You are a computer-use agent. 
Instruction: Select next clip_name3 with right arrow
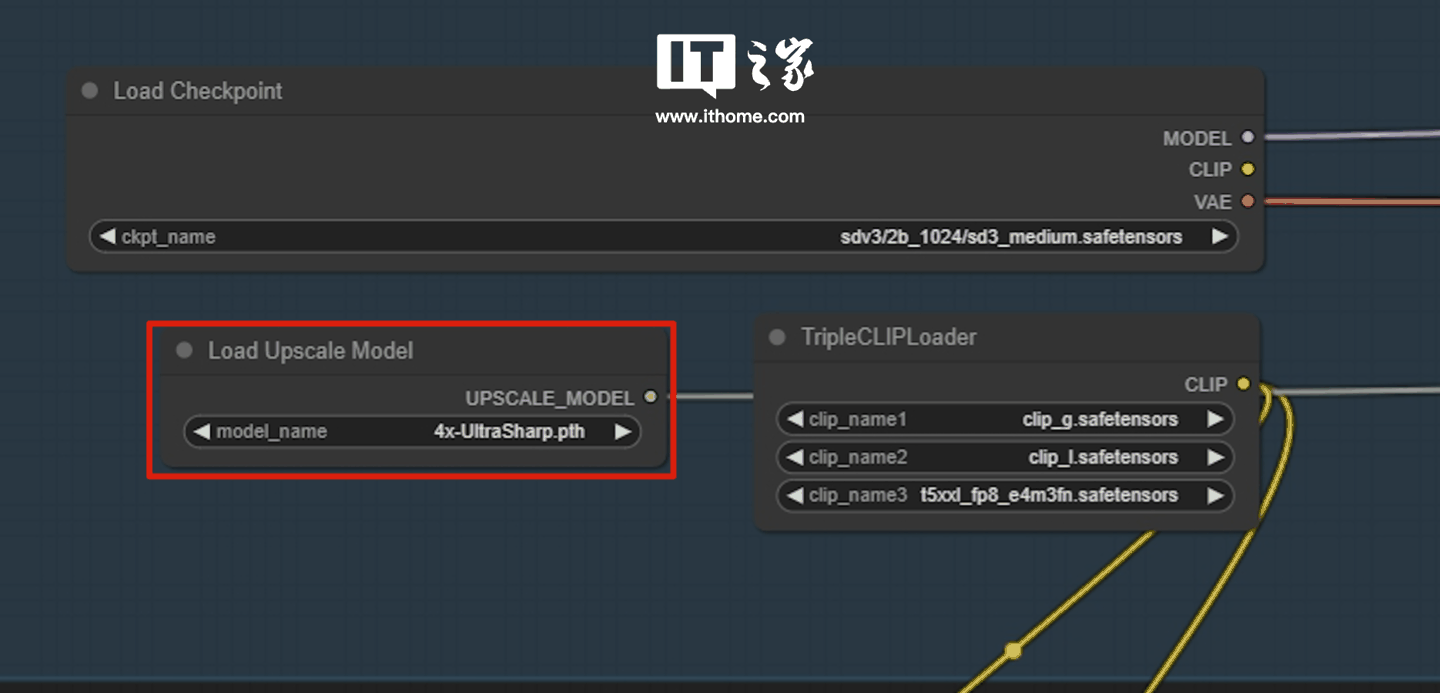click(1215, 496)
